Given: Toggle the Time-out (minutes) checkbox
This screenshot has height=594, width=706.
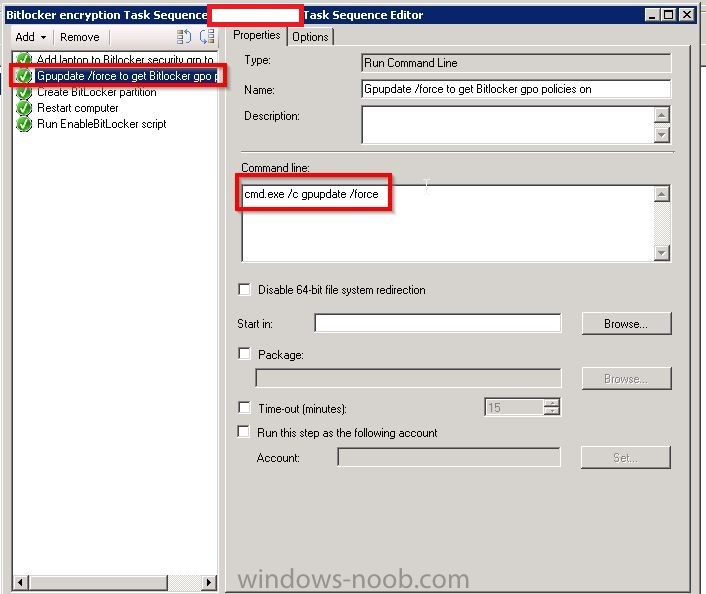Looking at the screenshot, I should [244, 408].
